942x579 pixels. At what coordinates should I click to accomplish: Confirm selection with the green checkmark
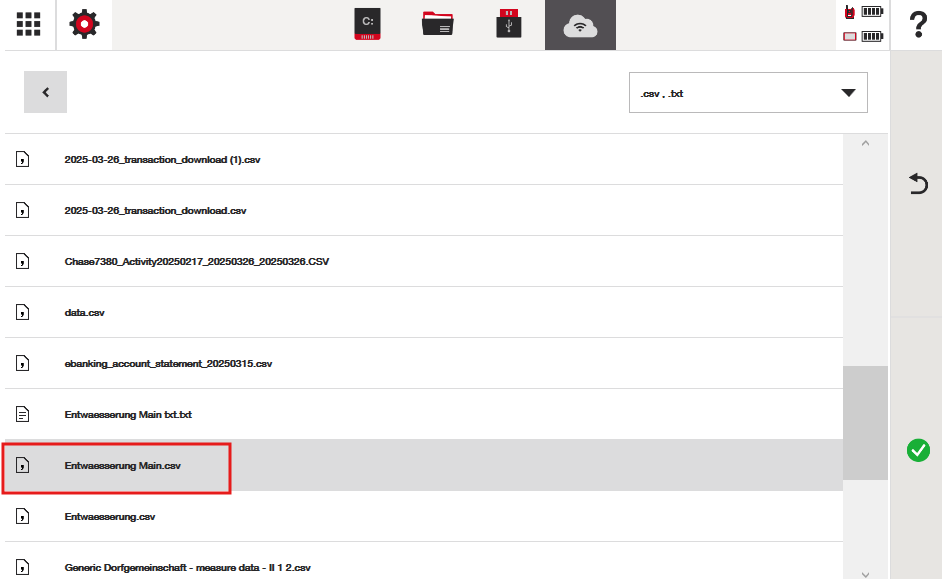(918, 450)
